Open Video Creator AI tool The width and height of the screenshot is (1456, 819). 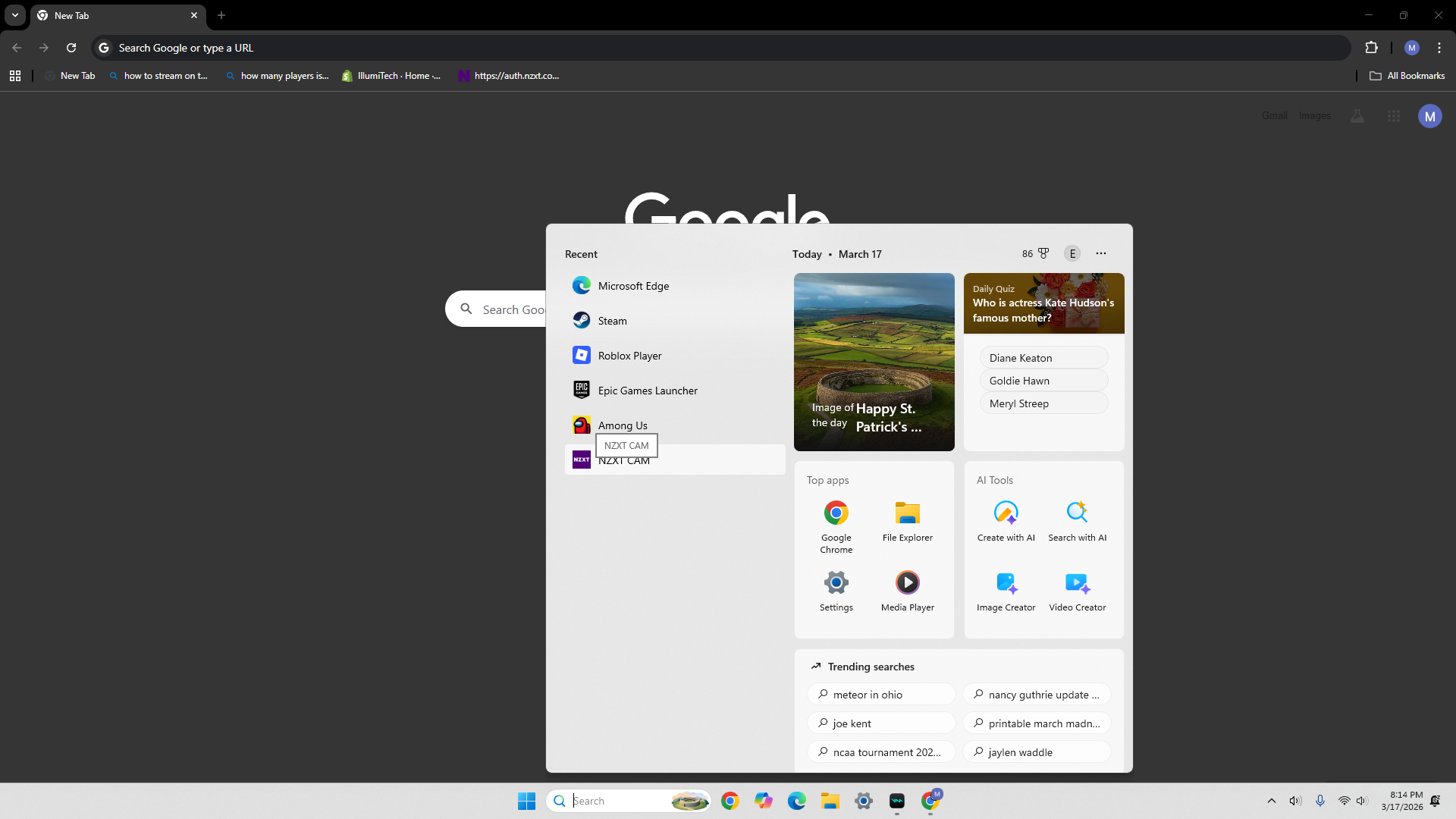click(1077, 591)
